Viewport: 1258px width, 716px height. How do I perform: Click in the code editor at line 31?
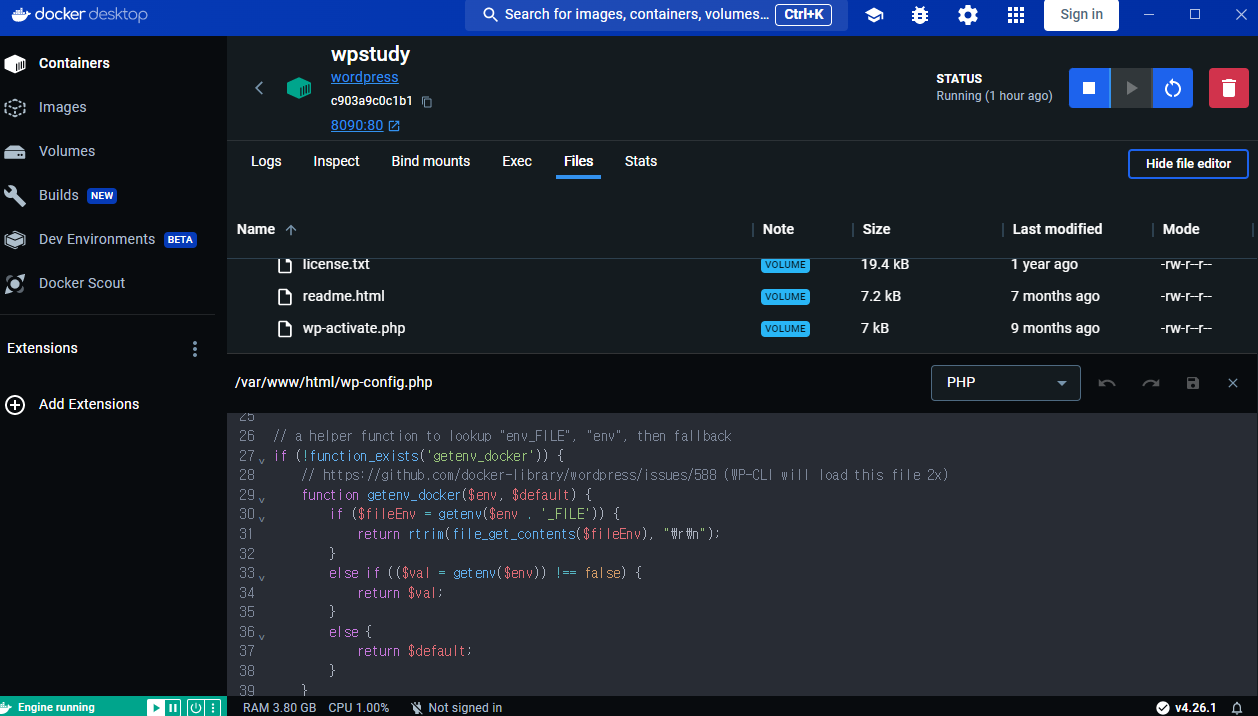(742, 534)
